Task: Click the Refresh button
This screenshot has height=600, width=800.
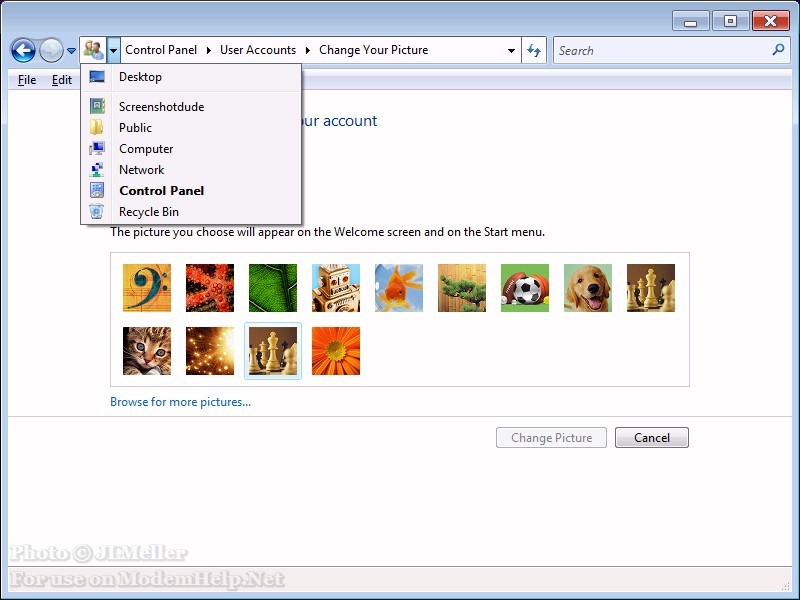Action: click(x=534, y=50)
